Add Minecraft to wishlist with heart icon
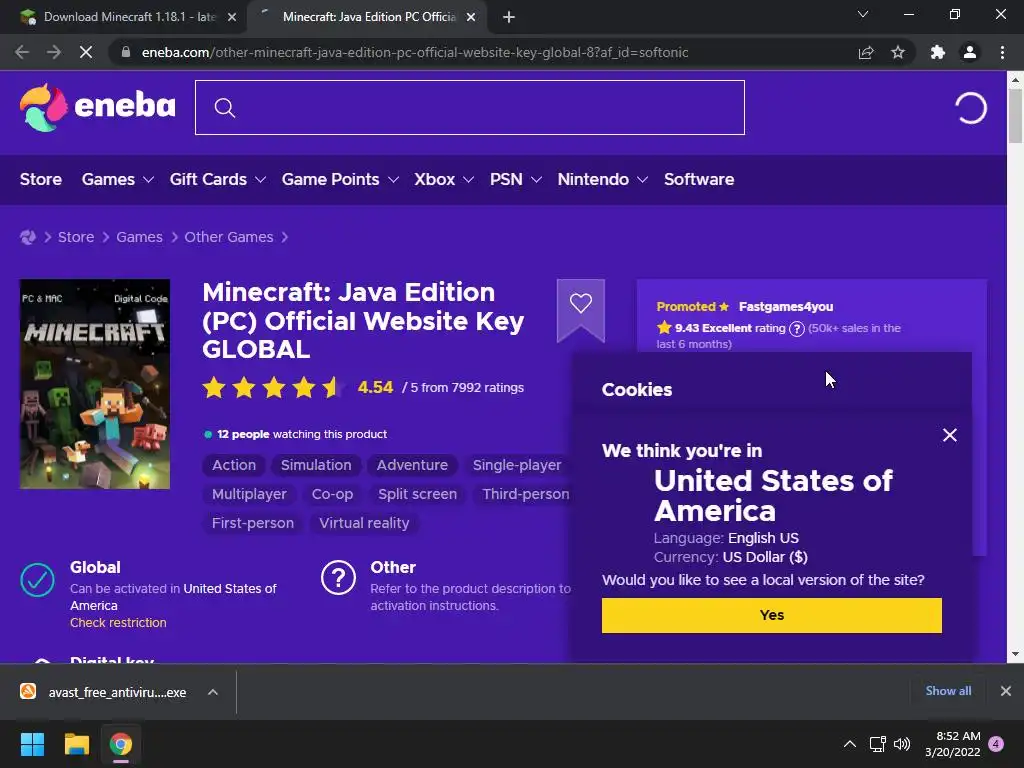 click(581, 304)
